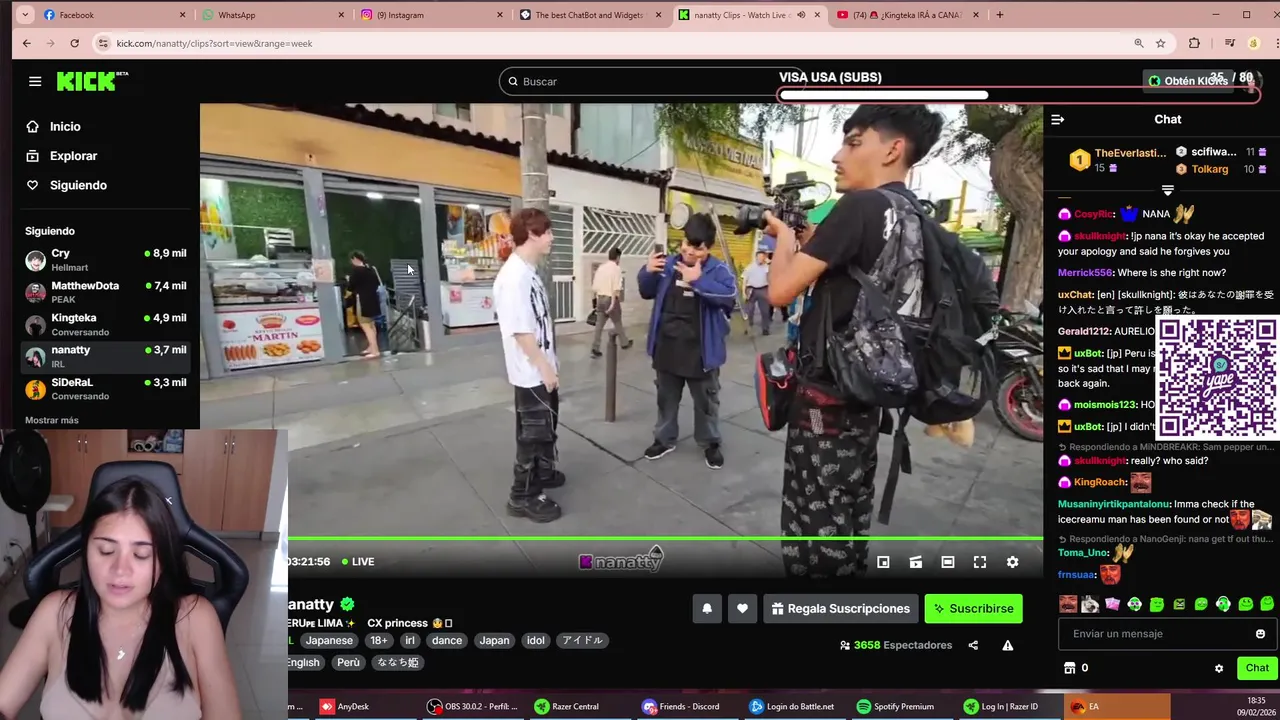The width and height of the screenshot is (1280, 720).
Task: Open the chat shop icon
Action: 1069,668
